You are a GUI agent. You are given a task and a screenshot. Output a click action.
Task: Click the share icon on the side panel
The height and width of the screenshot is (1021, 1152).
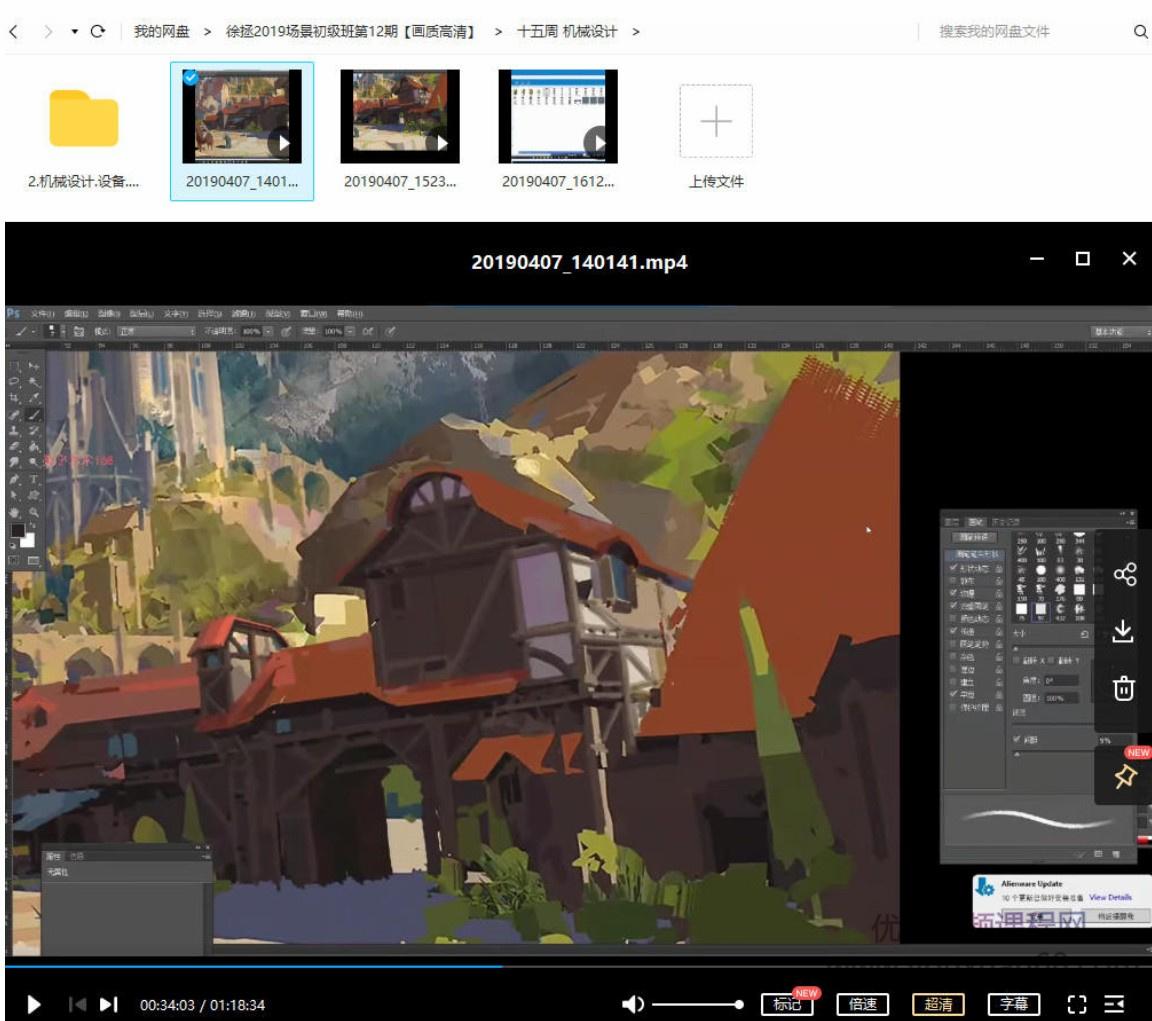[1125, 574]
